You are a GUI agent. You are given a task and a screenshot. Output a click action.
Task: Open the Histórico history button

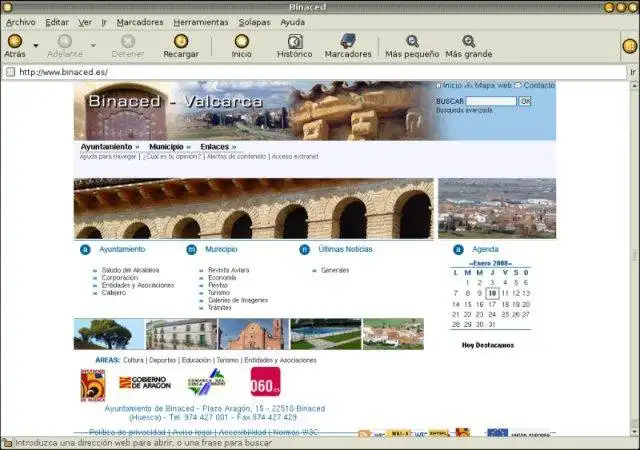pos(294,46)
